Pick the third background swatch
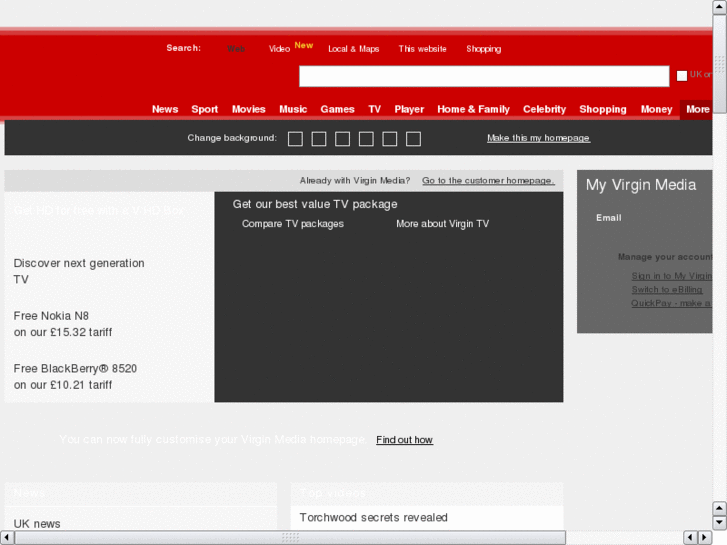Viewport: 727px width, 545px height. [x=343, y=139]
